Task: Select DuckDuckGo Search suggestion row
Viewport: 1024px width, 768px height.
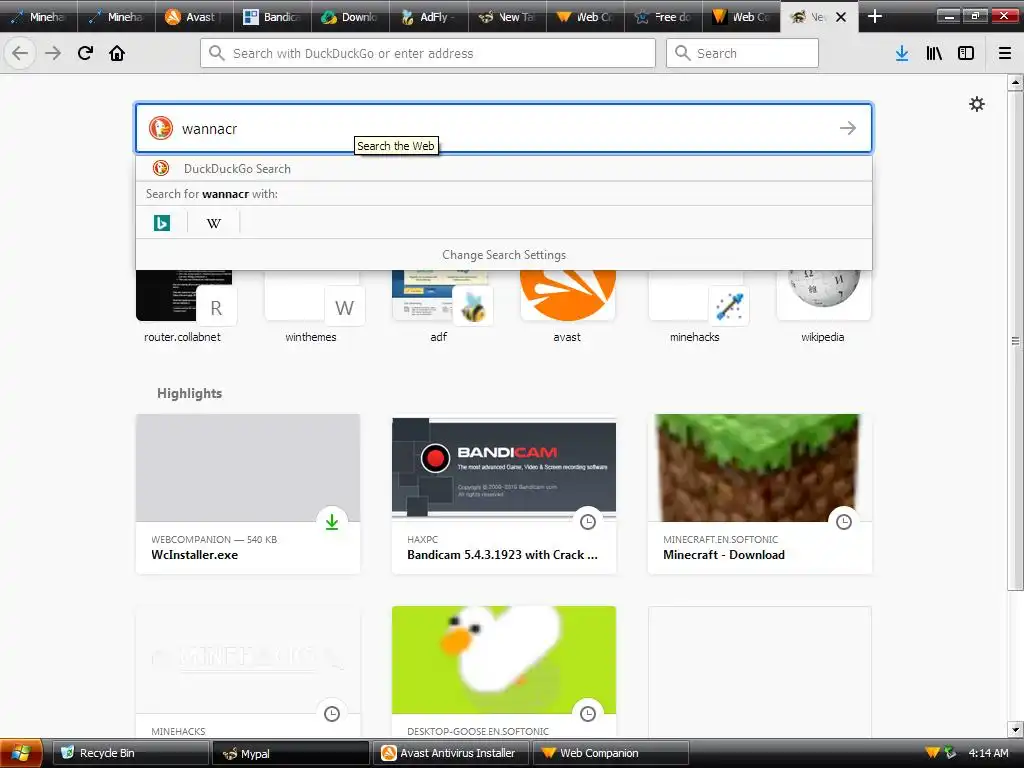Action: pyautogui.click(x=504, y=168)
